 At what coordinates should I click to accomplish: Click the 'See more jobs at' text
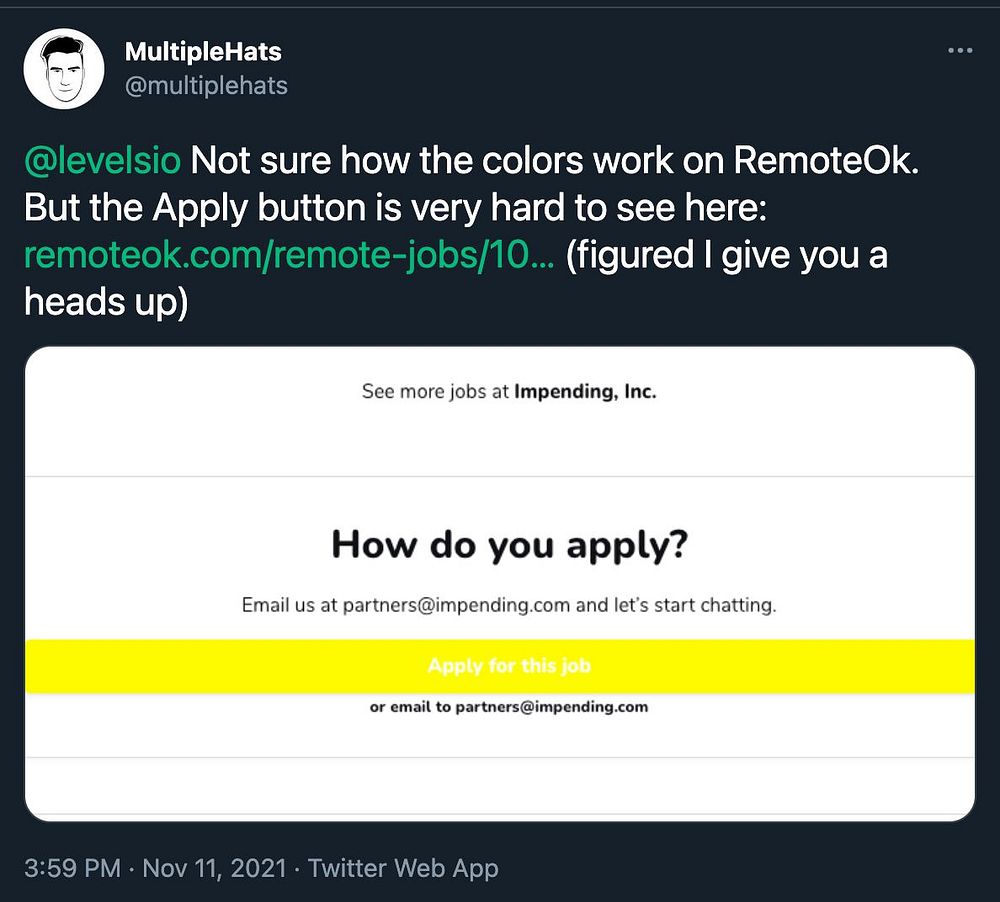435,391
